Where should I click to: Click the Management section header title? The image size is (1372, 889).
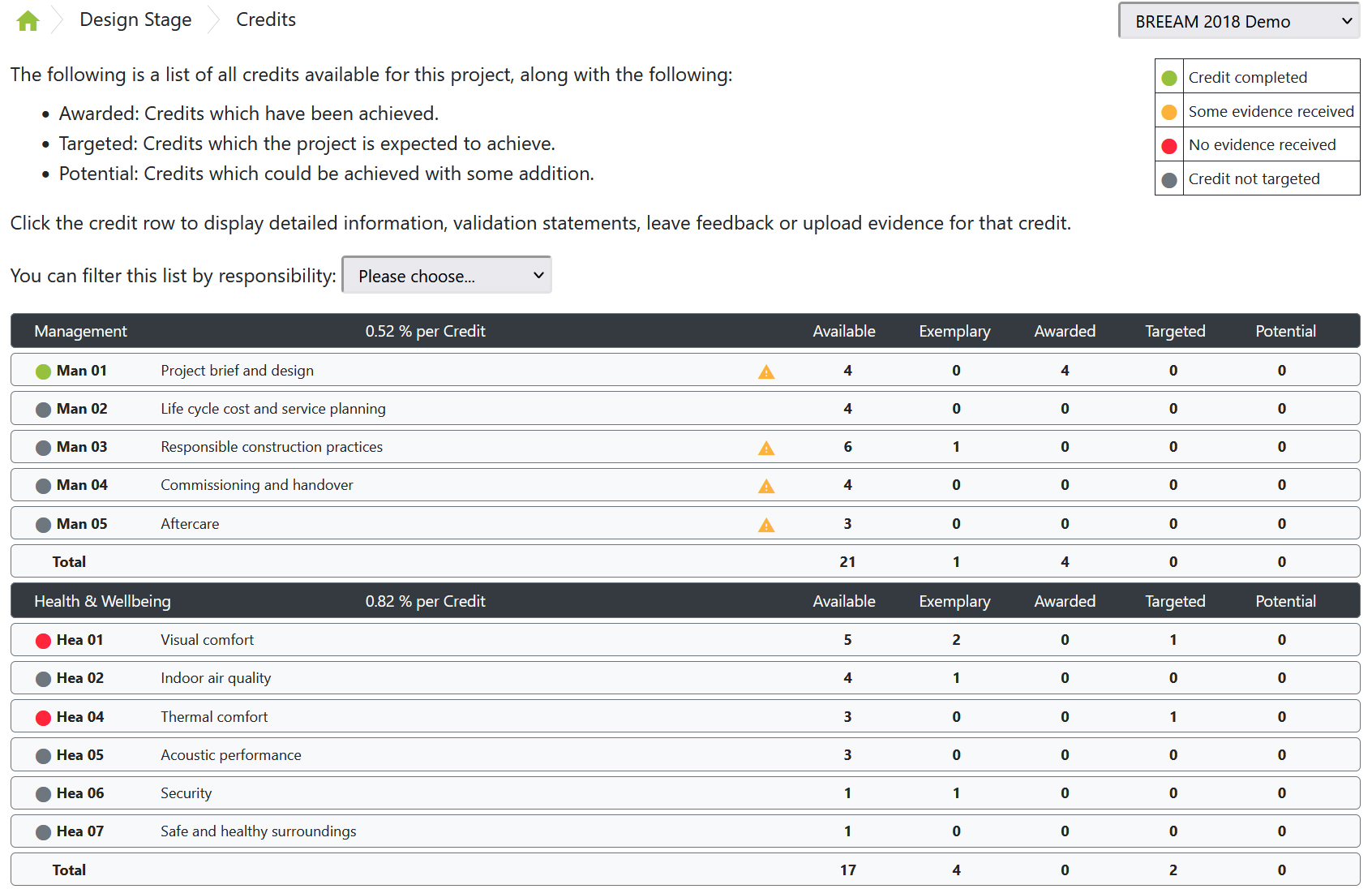[80, 331]
